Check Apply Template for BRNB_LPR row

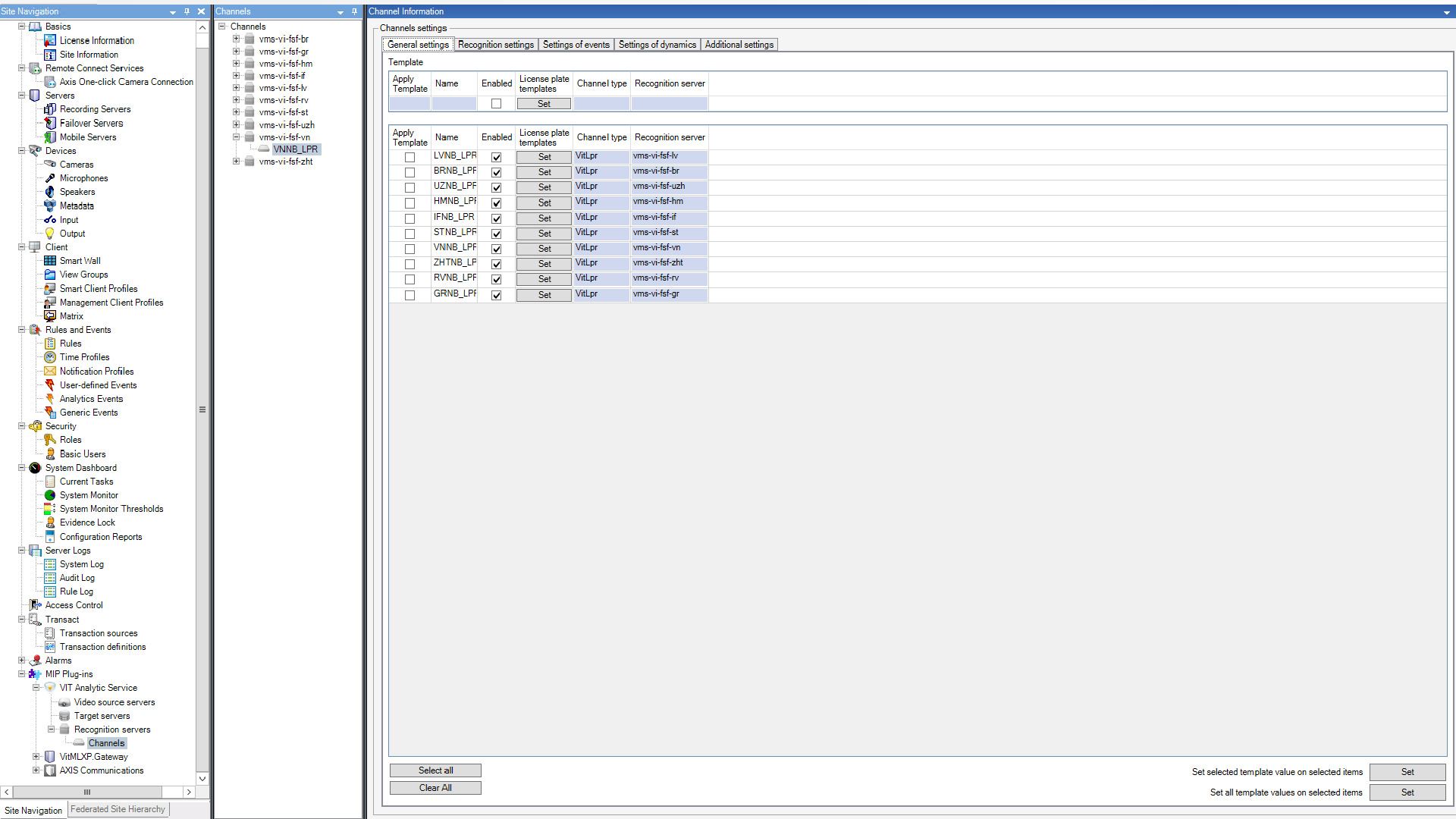click(x=409, y=172)
